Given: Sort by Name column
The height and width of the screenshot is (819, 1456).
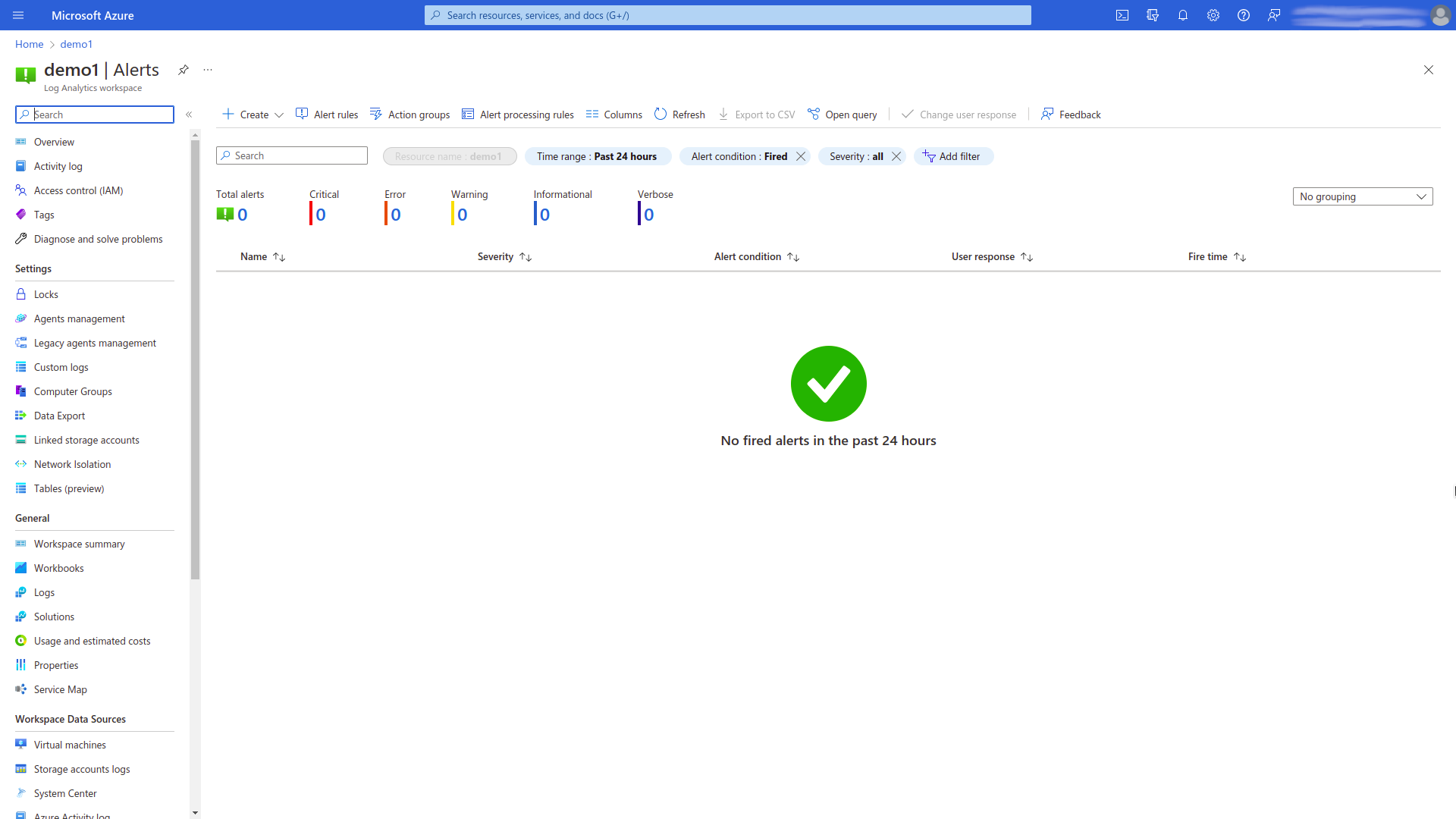Looking at the screenshot, I should pos(262,257).
